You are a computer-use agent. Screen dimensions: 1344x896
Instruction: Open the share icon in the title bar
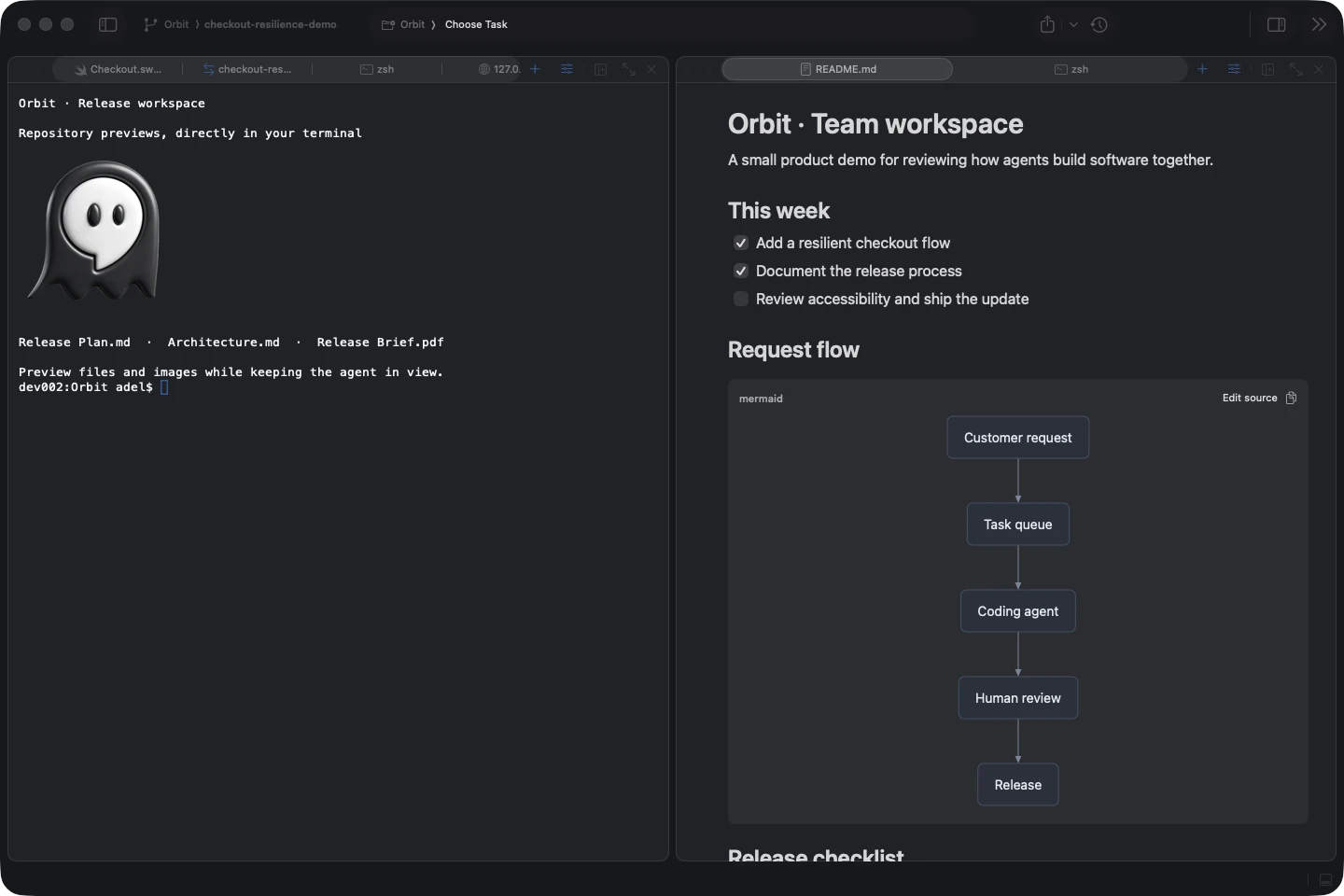point(1047,24)
